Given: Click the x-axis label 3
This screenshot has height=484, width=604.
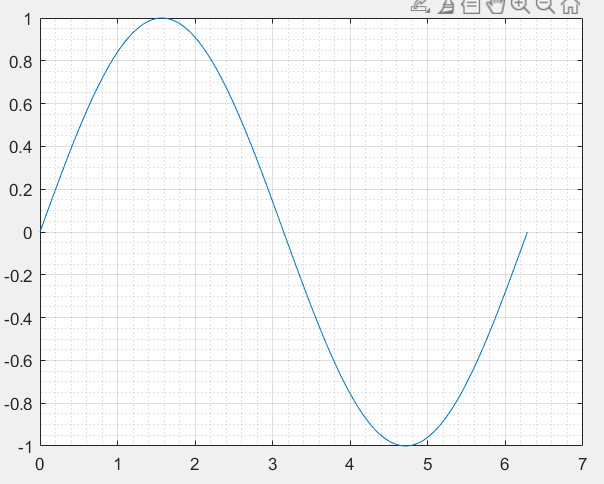Looking at the screenshot, I should coord(273,465).
